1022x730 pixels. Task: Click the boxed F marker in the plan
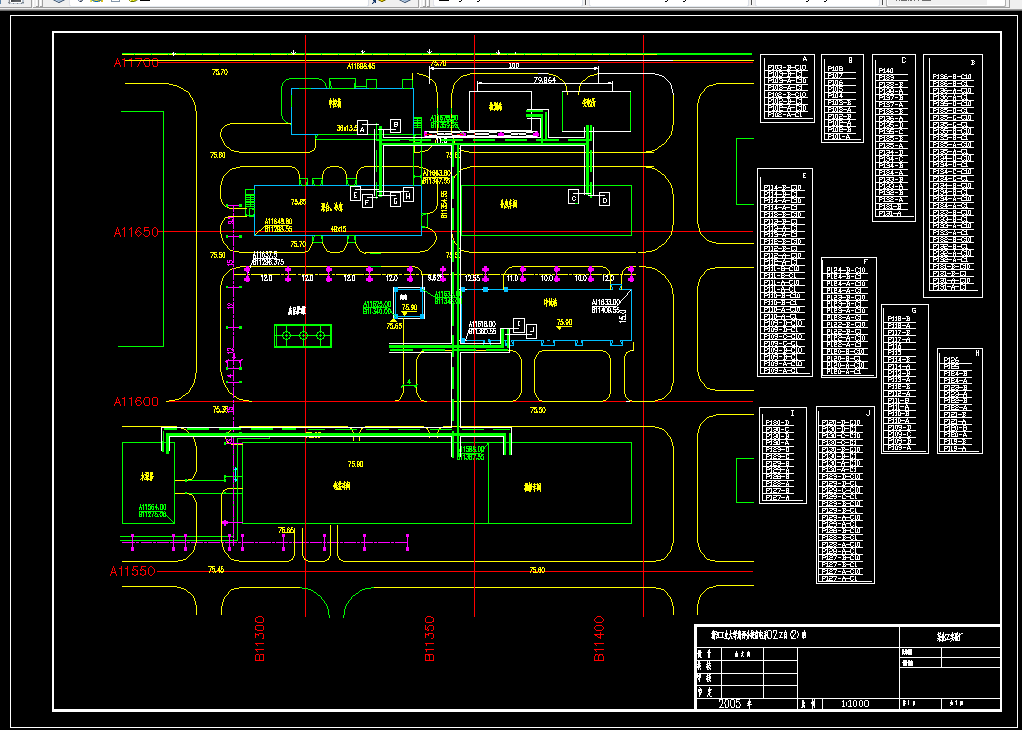tap(367, 203)
